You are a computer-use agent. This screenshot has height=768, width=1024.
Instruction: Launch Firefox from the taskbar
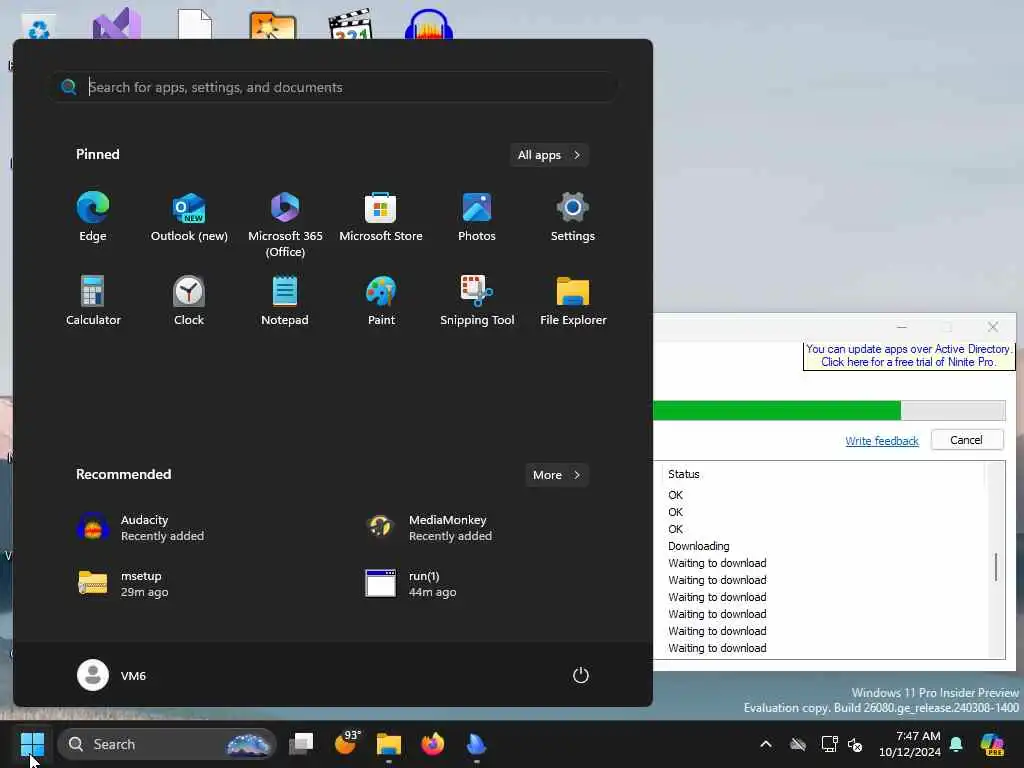coord(432,744)
